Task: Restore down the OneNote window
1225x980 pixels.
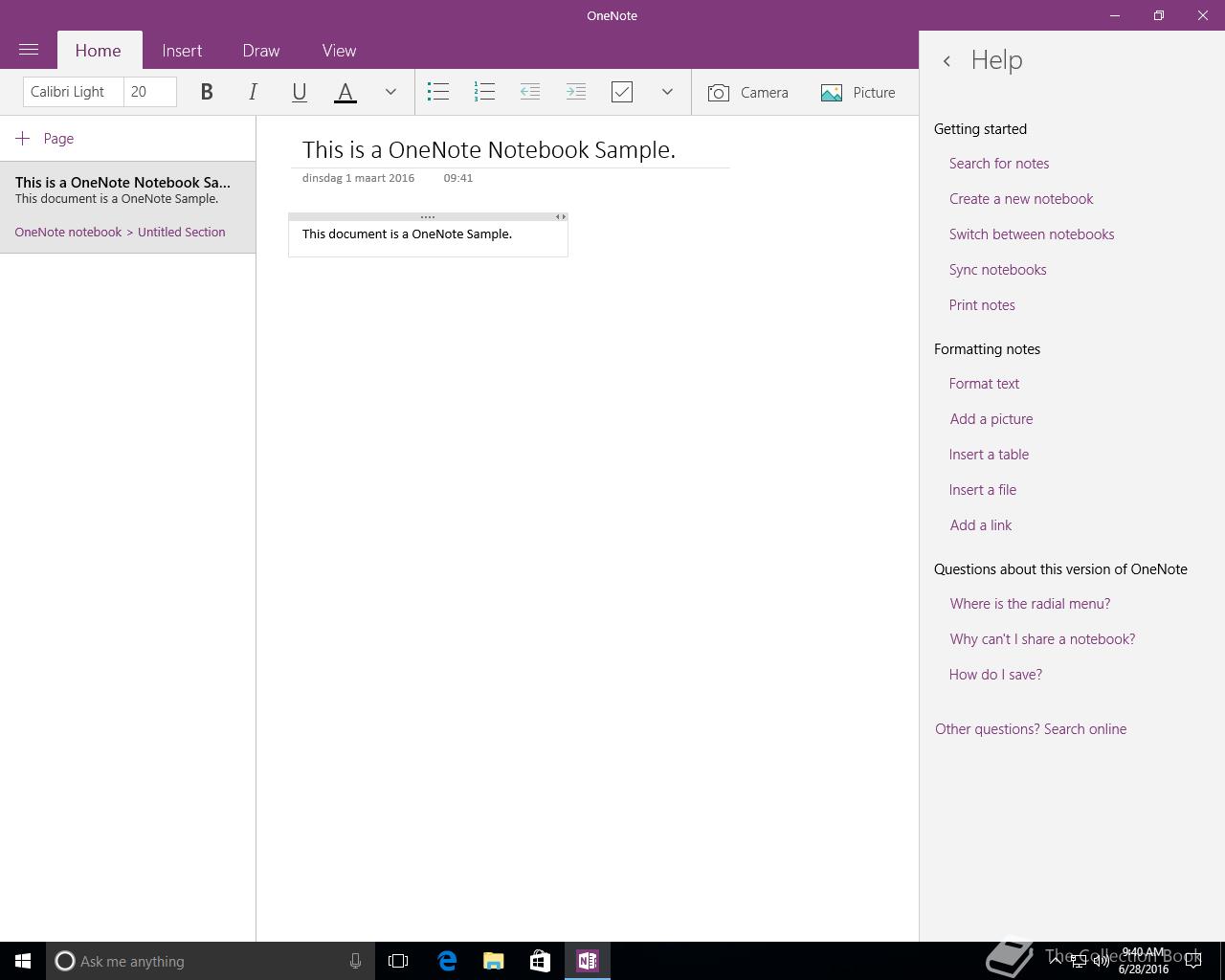Action: [1159, 15]
